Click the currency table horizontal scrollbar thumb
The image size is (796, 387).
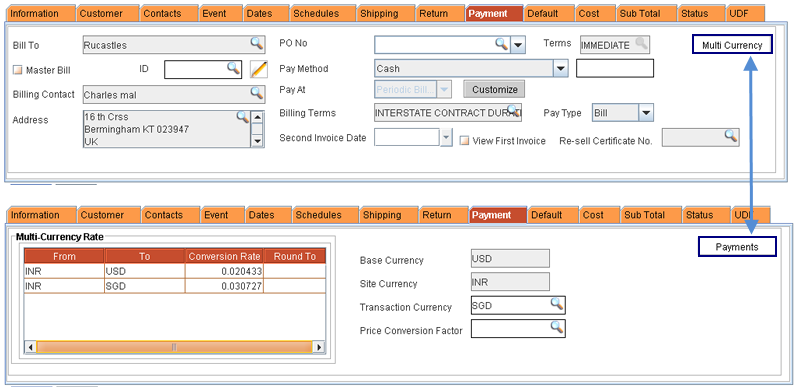[174, 347]
